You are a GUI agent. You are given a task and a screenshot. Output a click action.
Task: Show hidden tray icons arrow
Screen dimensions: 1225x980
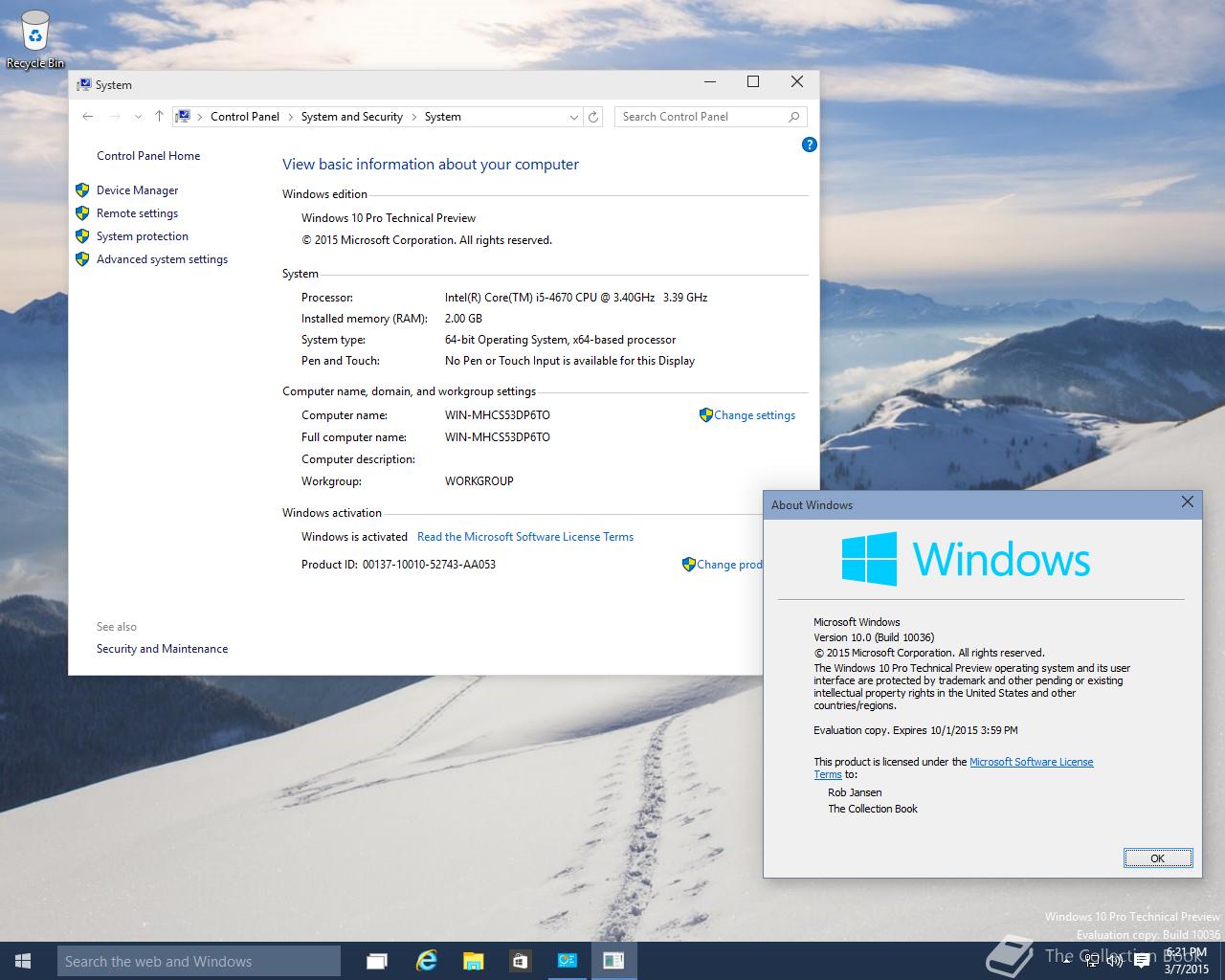tap(1069, 961)
